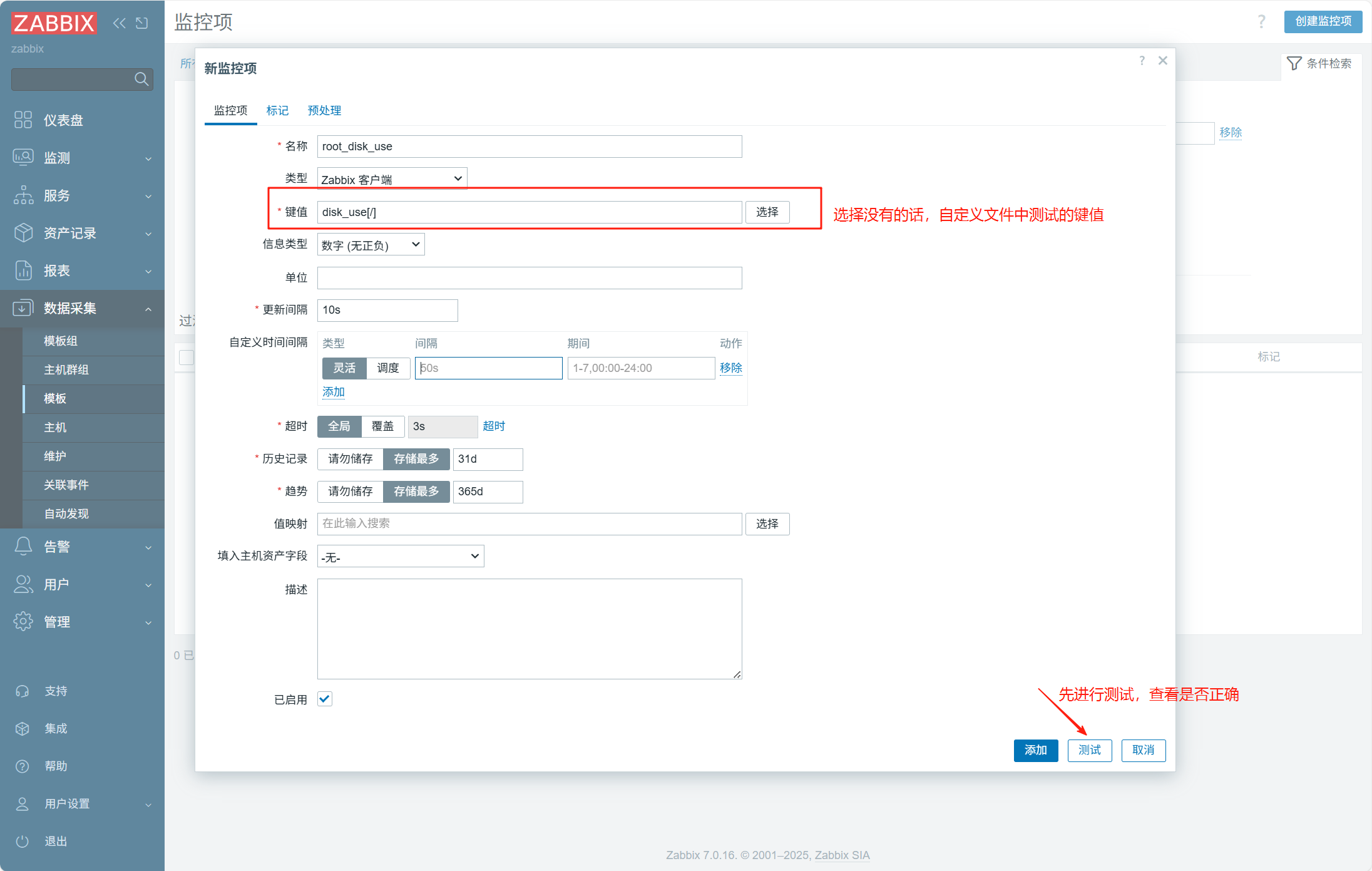This screenshot has height=871, width=1372.
Task: Select 覆盖 timeout option
Action: (383, 426)
